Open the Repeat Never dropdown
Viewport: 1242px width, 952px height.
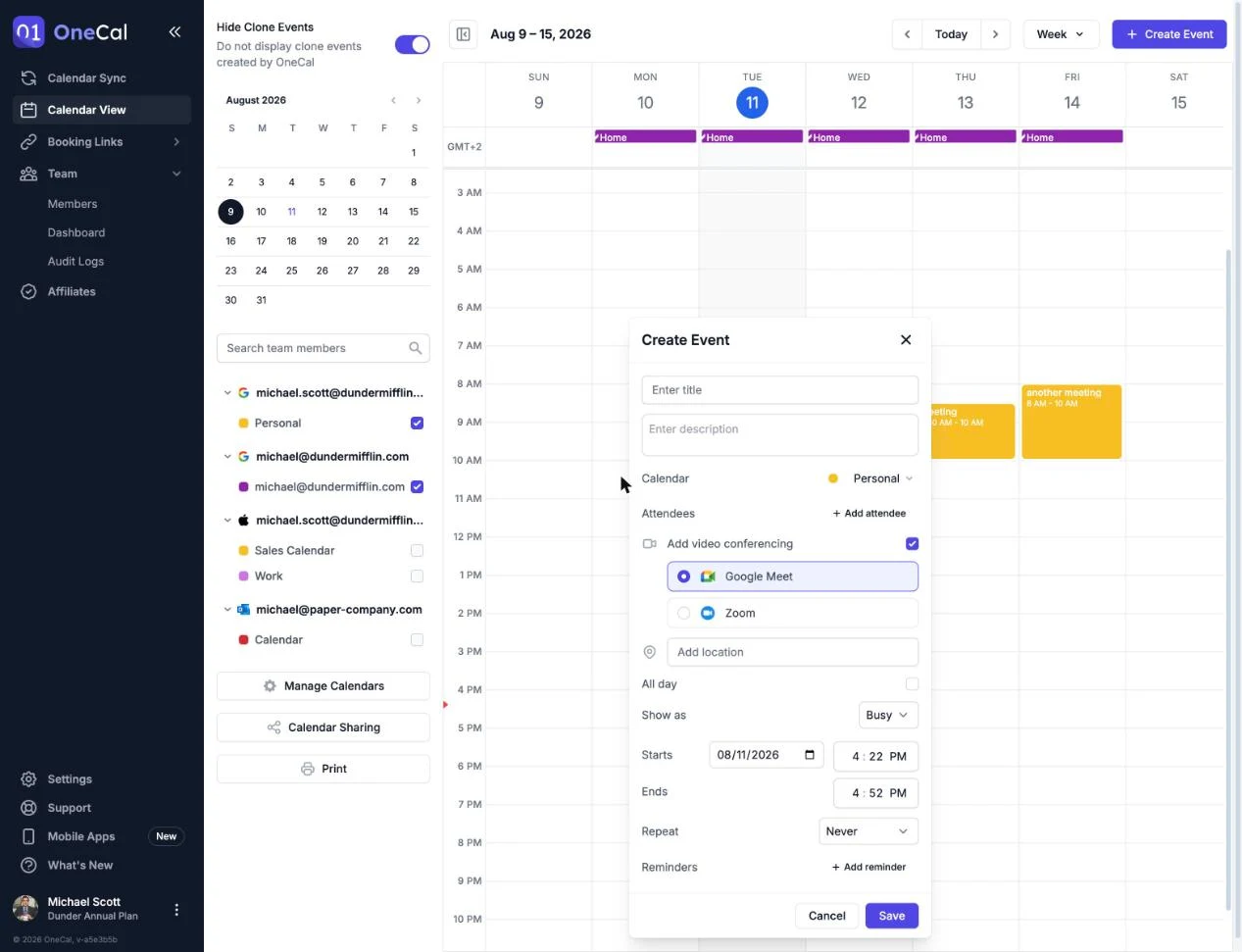(869, 831)
